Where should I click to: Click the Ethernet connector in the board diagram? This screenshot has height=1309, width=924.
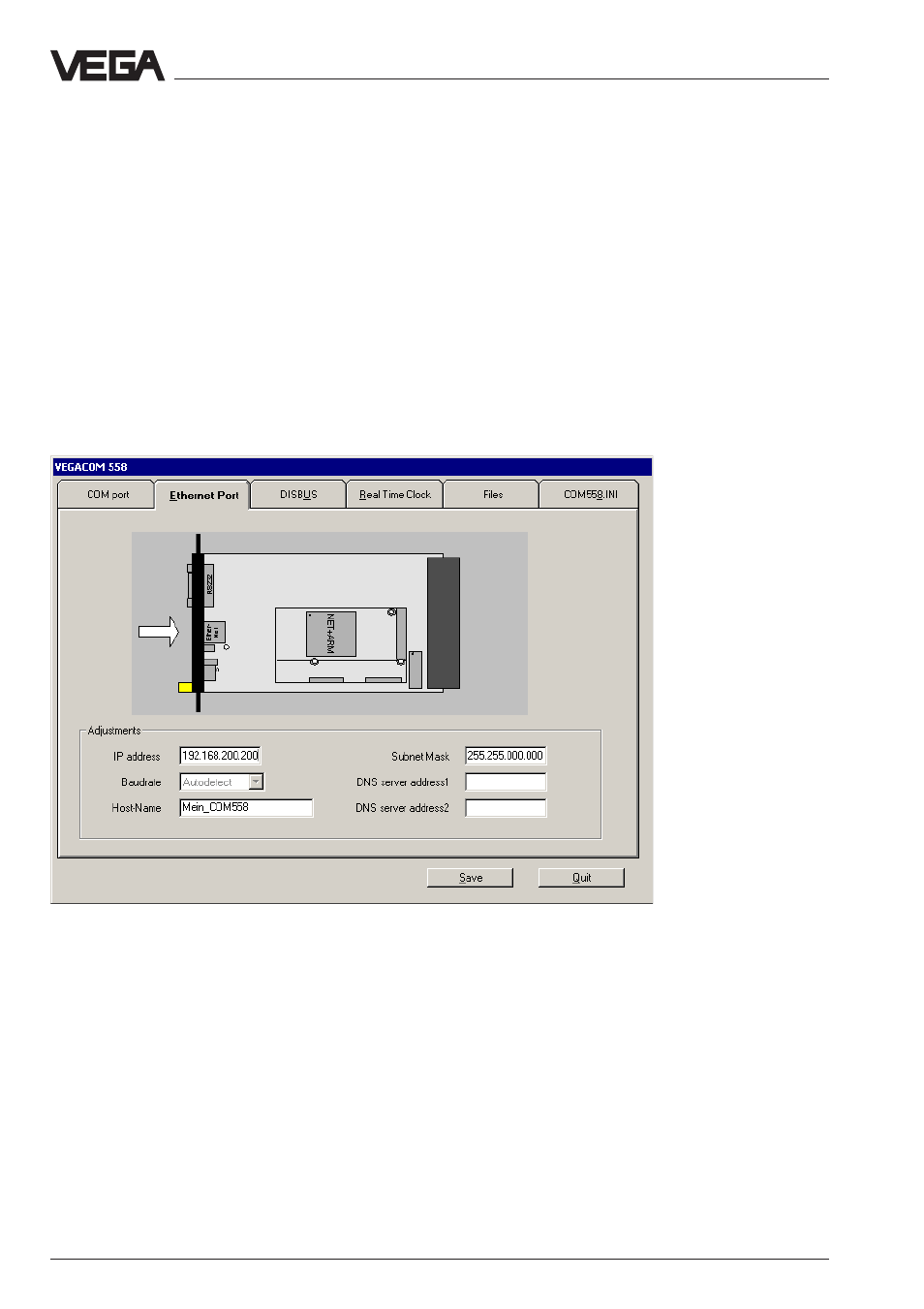click(x=214, y=634)
